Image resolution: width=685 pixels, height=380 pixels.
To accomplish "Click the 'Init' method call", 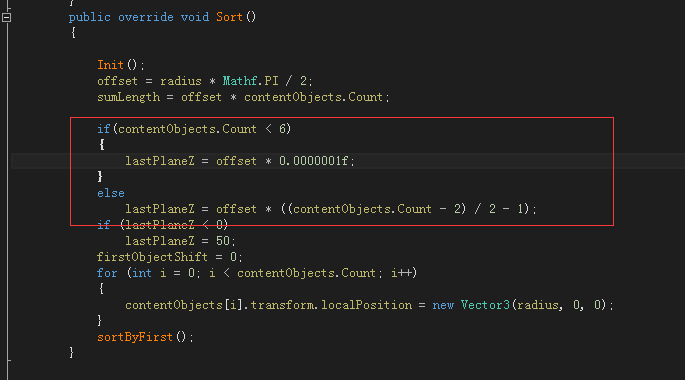I will pos(111,65).
